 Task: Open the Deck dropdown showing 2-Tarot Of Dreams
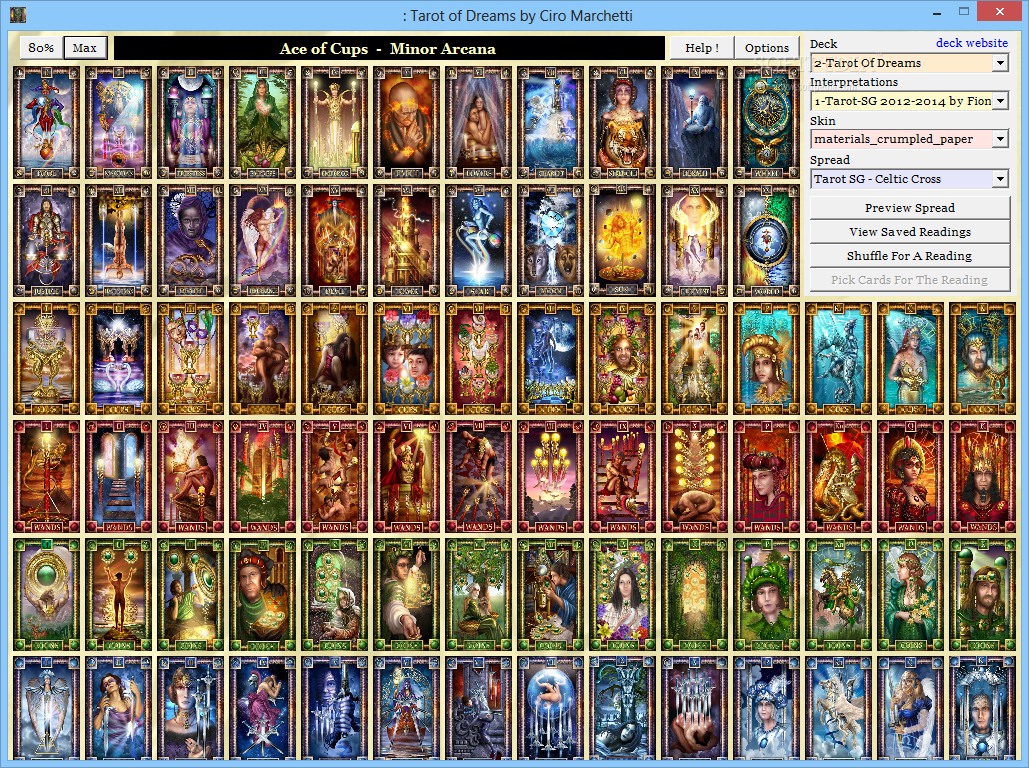pyautogui.click(x=909, y=63)
